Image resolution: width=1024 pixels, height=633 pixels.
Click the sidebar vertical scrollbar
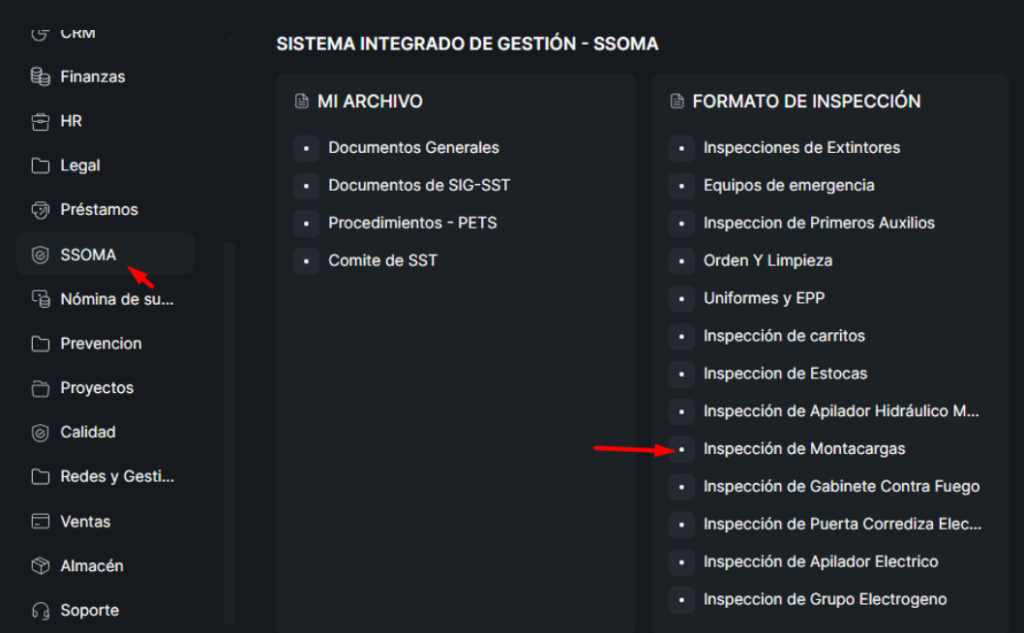[231, 430]
